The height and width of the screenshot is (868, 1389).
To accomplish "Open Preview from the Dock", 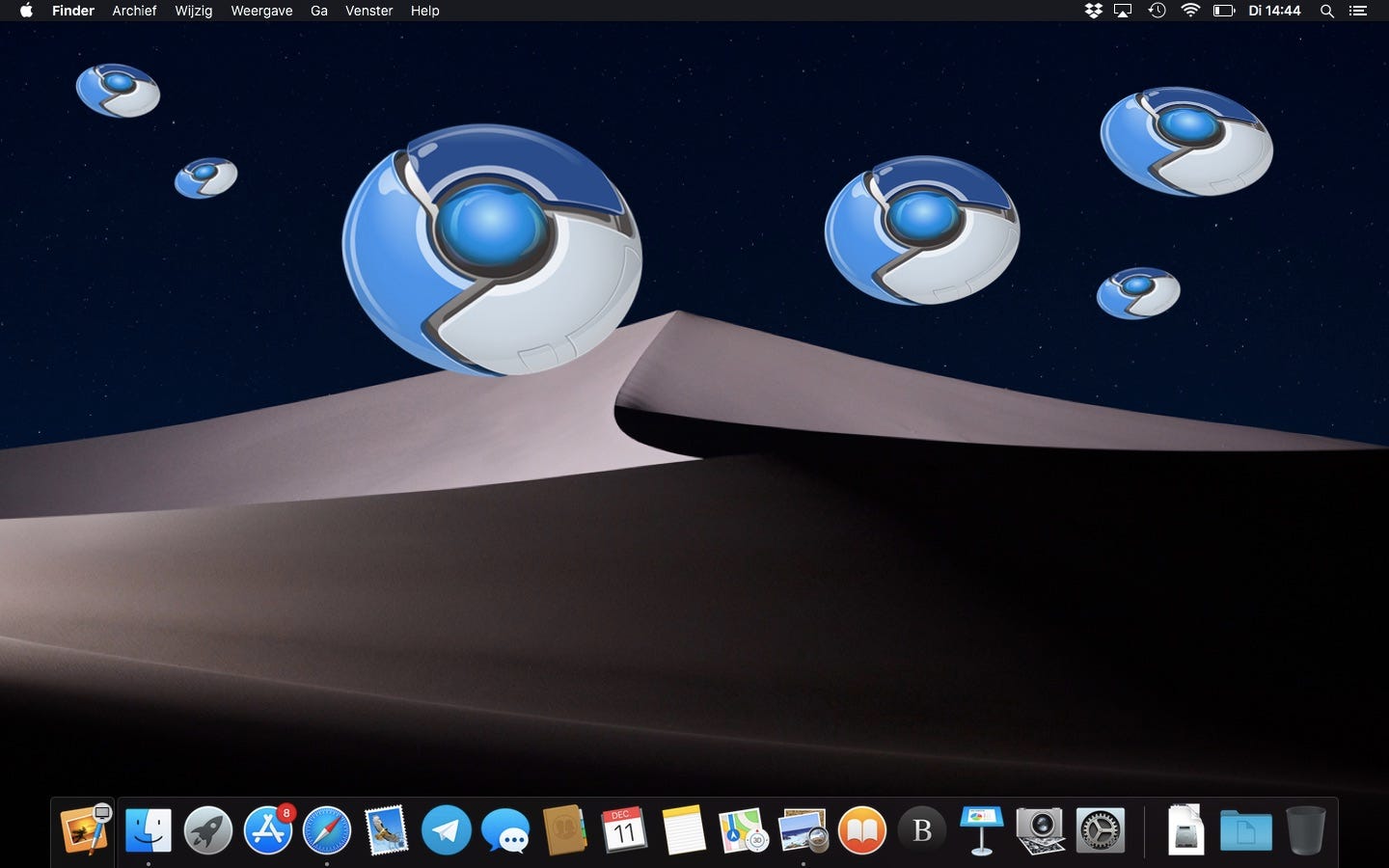I will click(803, 830).
